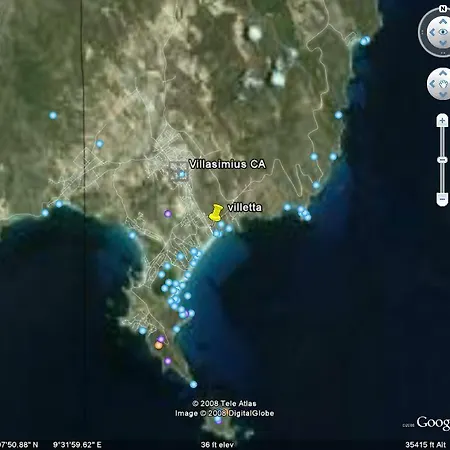
Task: Click the purple marker west of villetta pin
Action: (x=168, y=214)
